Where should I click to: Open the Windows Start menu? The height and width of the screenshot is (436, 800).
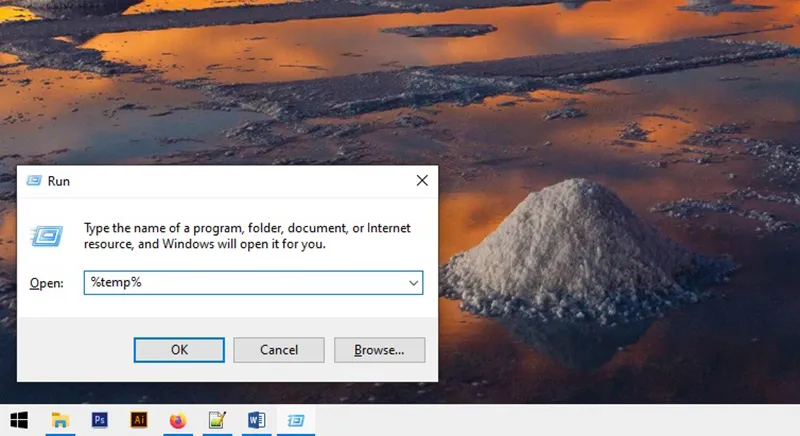point(19,420)
